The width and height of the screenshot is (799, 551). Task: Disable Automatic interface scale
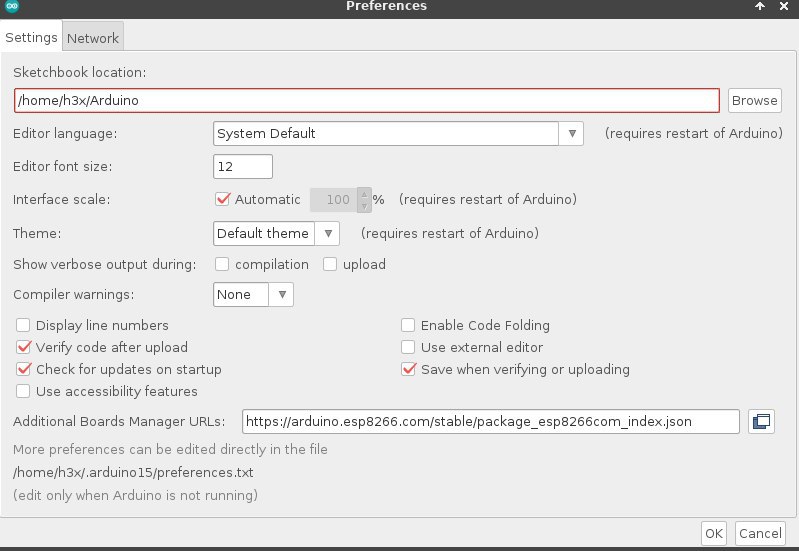click(223, 199)
